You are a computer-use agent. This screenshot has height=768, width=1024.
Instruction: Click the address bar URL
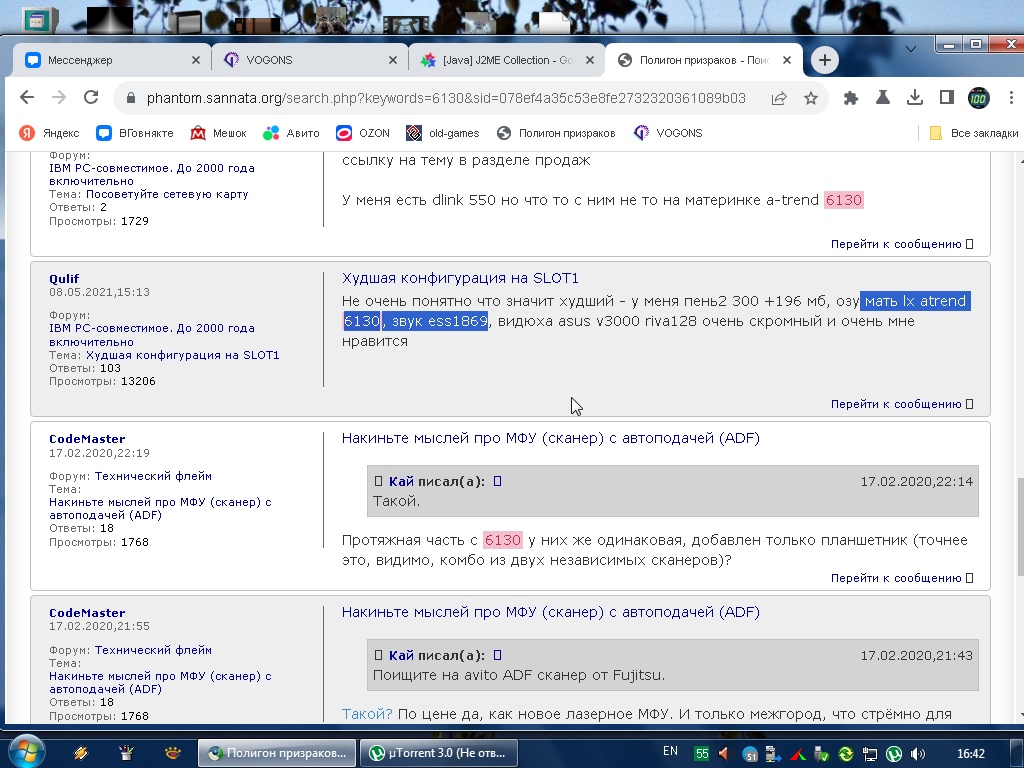pos(446,98)
